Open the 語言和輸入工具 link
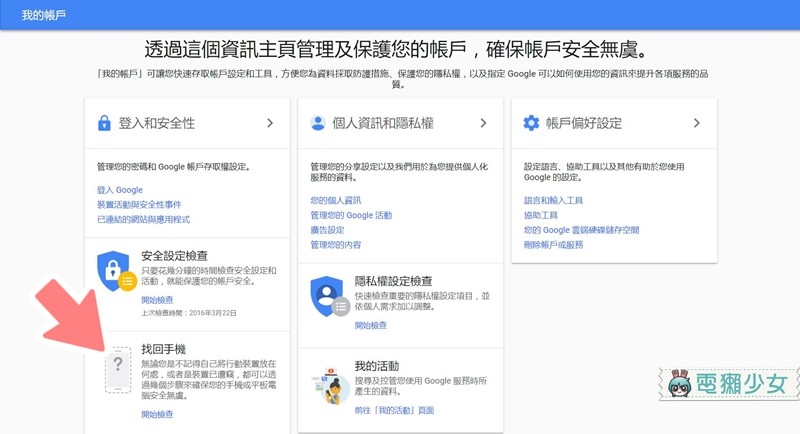The image size is (800, 434). point(553,200)
